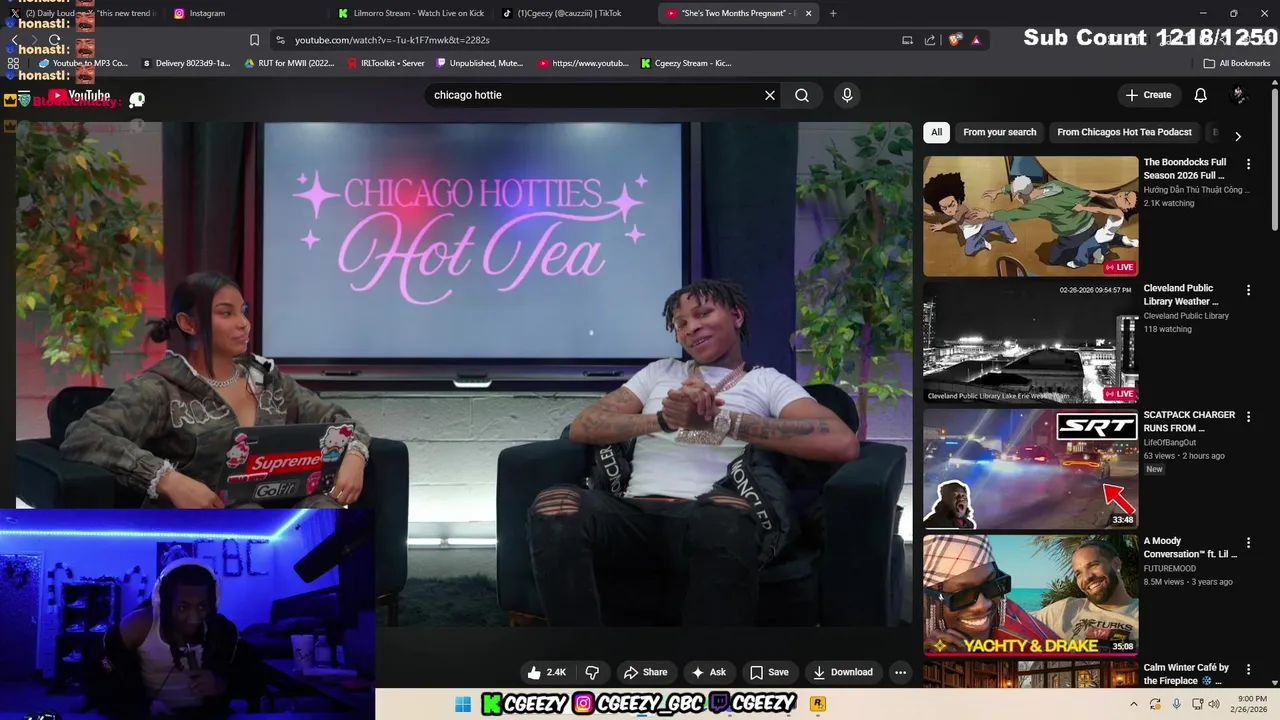Open "RUT for MWII" bookmark
Screen dimensions: 1280x720
tap(290, 63)
